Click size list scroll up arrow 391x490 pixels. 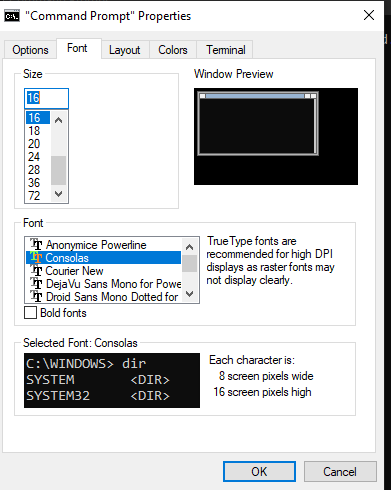point(59,120)
